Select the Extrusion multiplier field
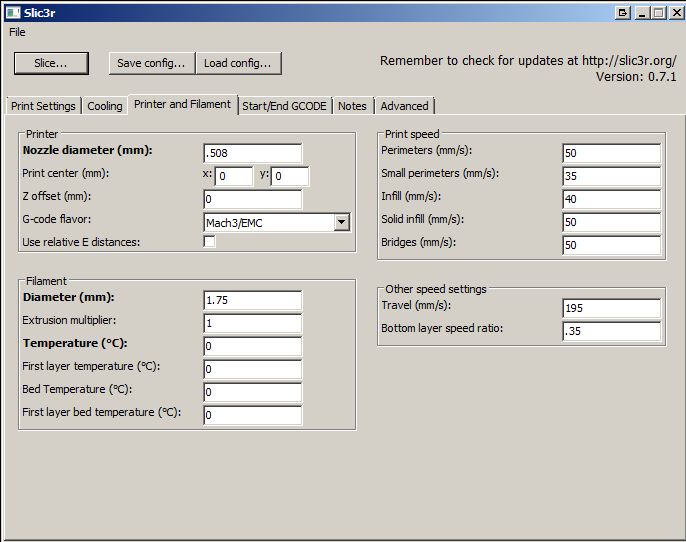This screenshot has height=542, width=686. click(252, 323)
